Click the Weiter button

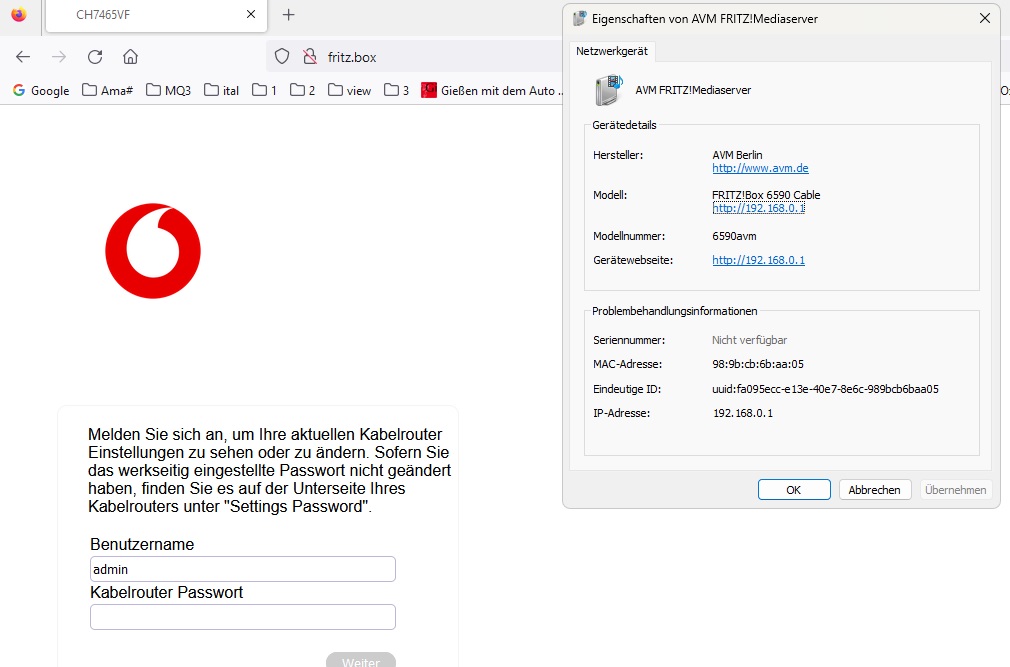coord(361,661)
